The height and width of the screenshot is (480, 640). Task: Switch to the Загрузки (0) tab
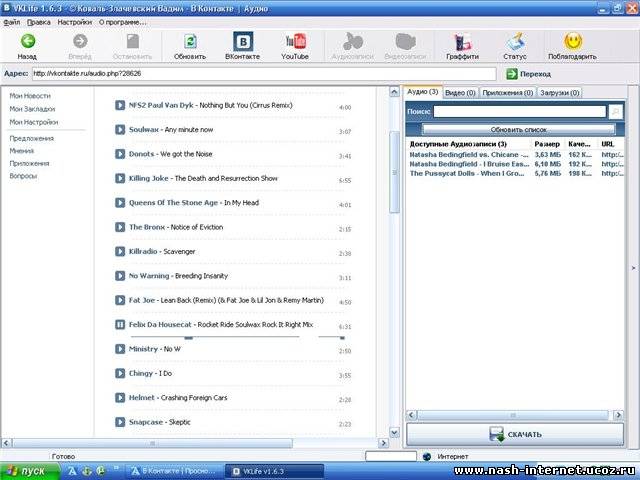click(x=560, y=93)
